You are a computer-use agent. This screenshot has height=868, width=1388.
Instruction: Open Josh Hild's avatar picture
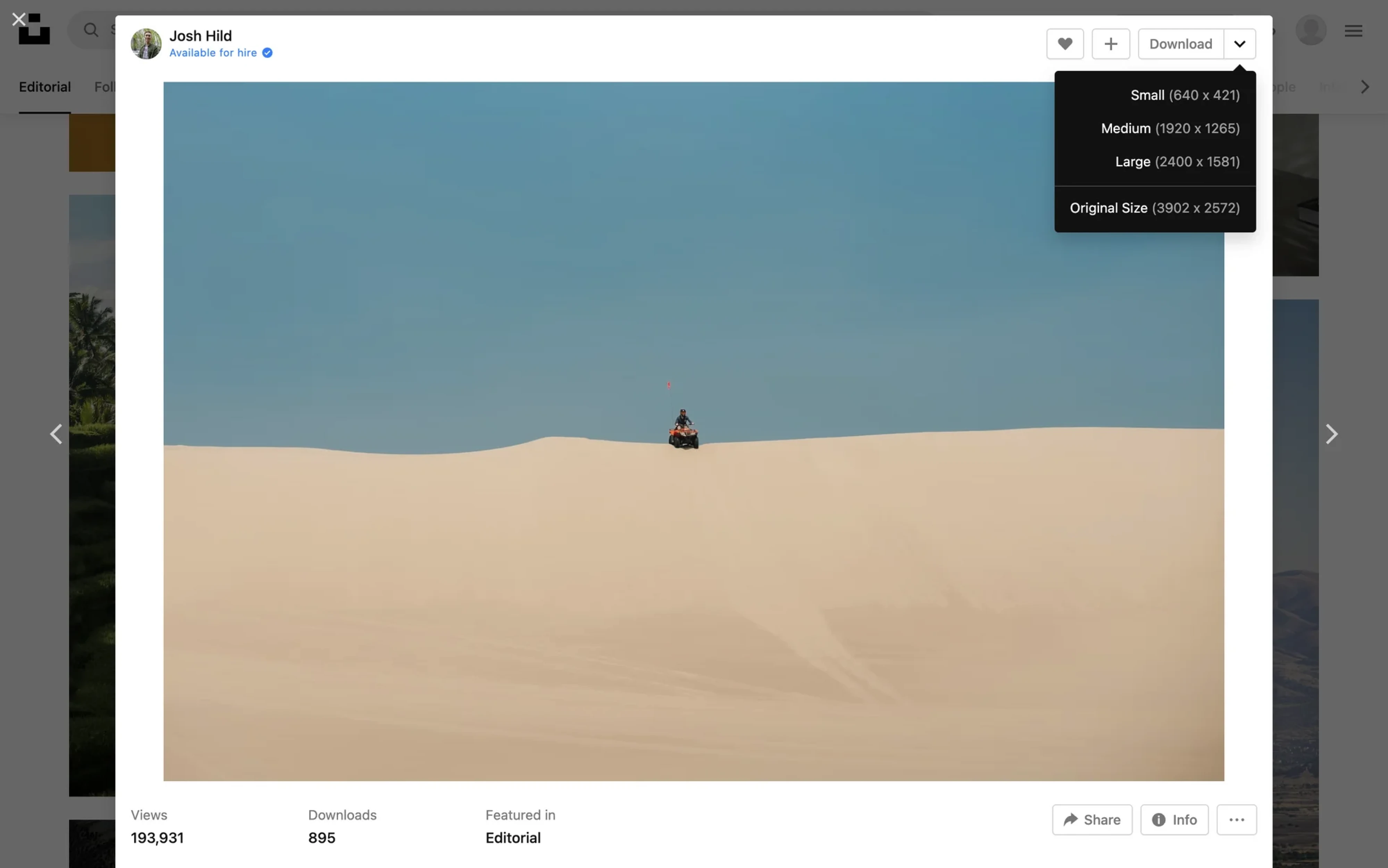[146, 44]
